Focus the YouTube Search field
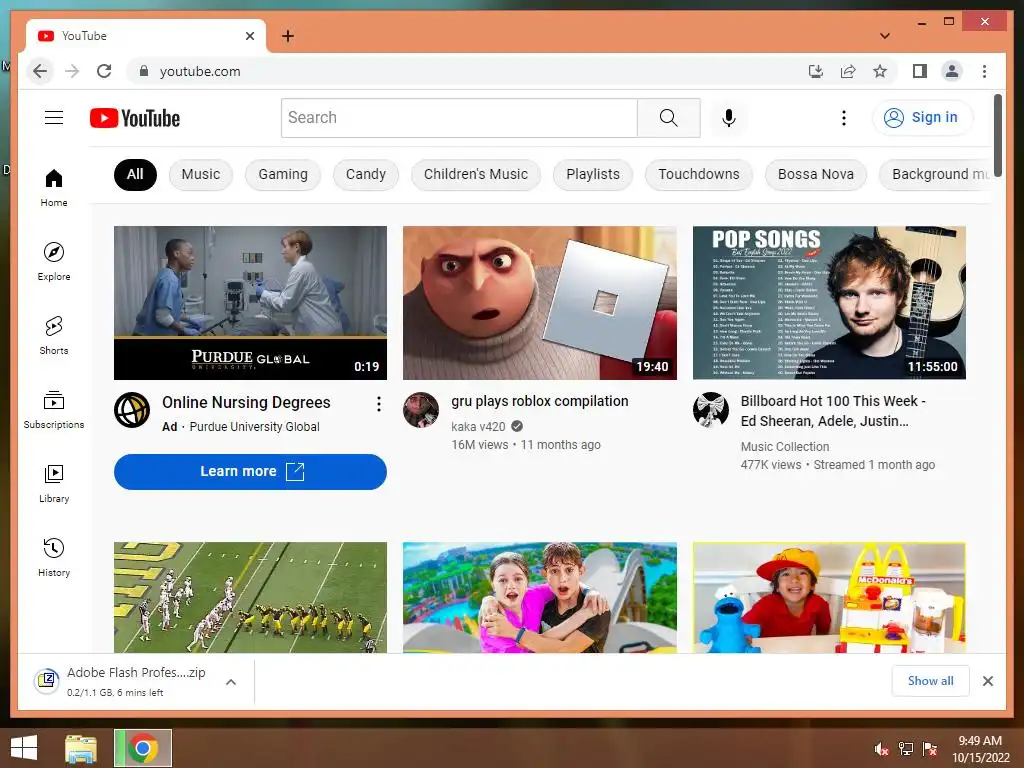1024x768 pixels. tap(460, 118)
